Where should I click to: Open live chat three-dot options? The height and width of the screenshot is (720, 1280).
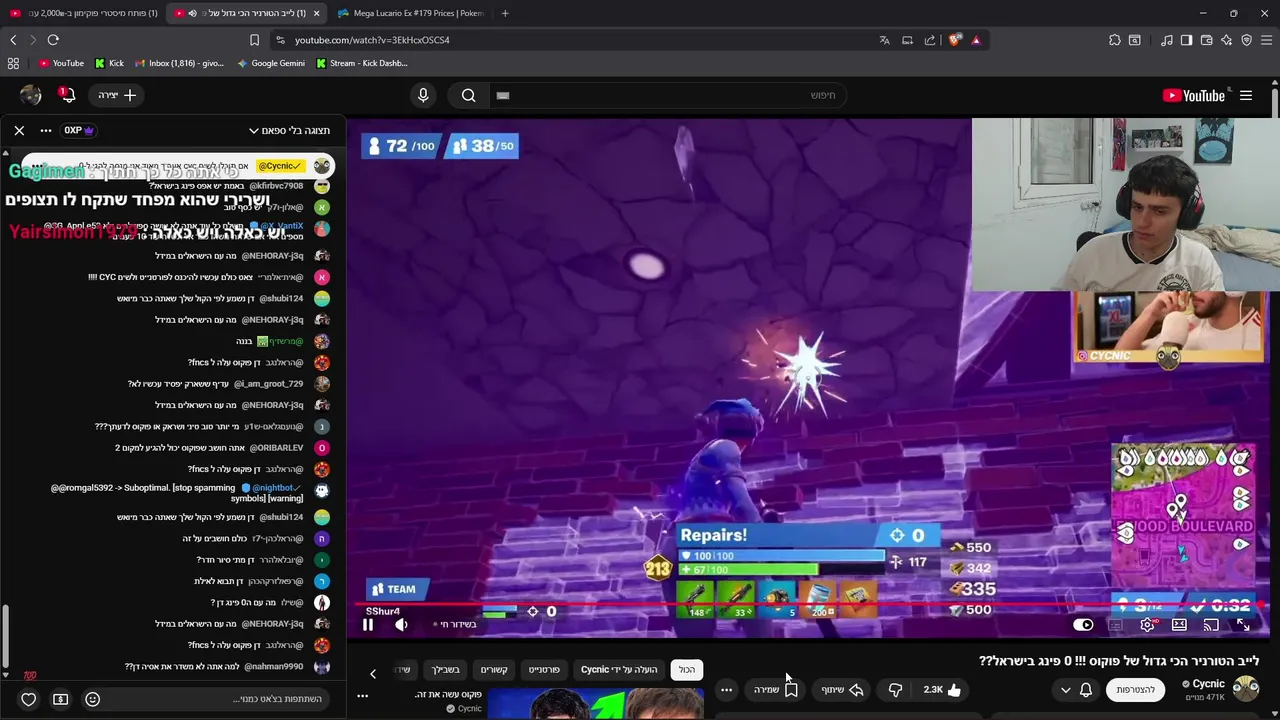(46, 130)
